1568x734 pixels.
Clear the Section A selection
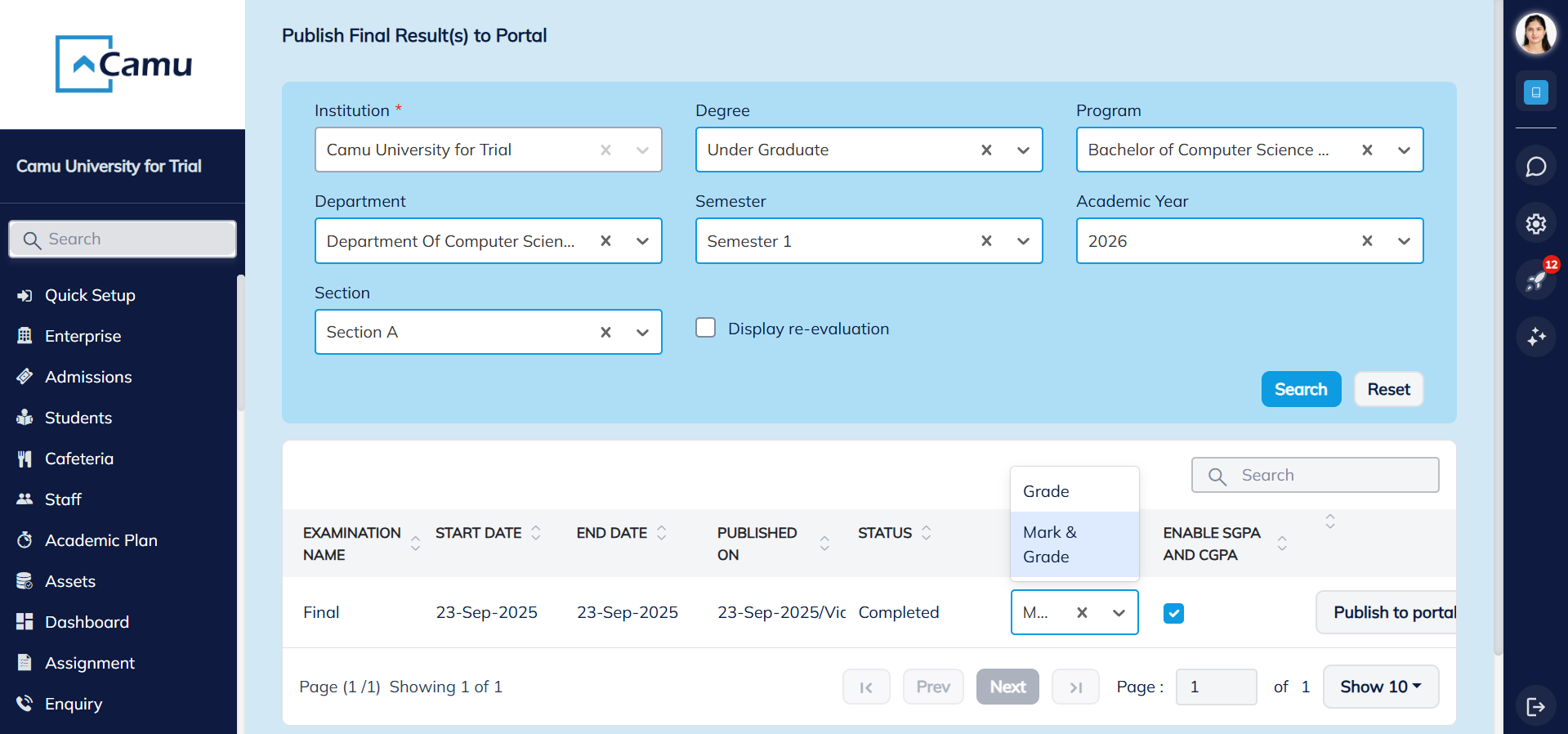pos(605,332)
